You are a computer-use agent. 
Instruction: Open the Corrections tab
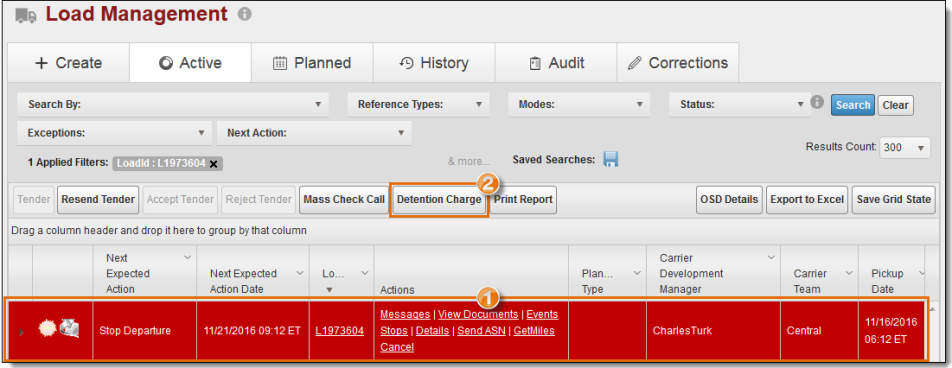(678, 63)
